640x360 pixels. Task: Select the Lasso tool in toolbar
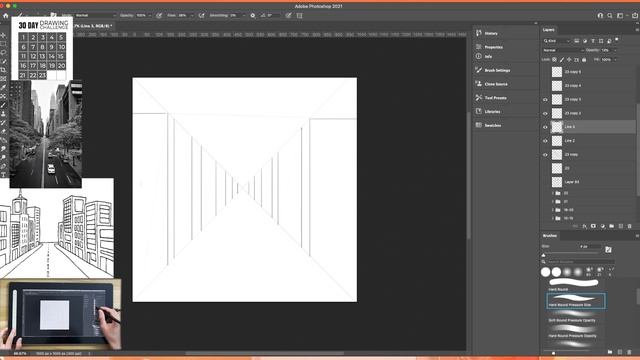pos(3,53)
